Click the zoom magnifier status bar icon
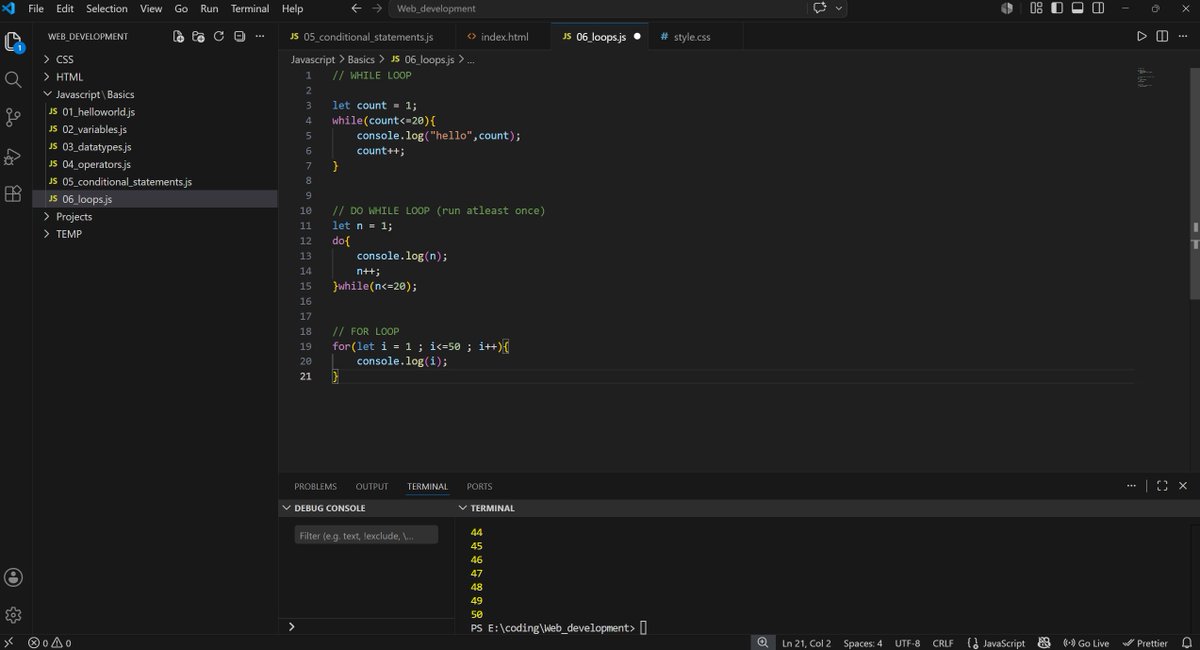Screen dimensions: 1200x650 tap(763, 643)
